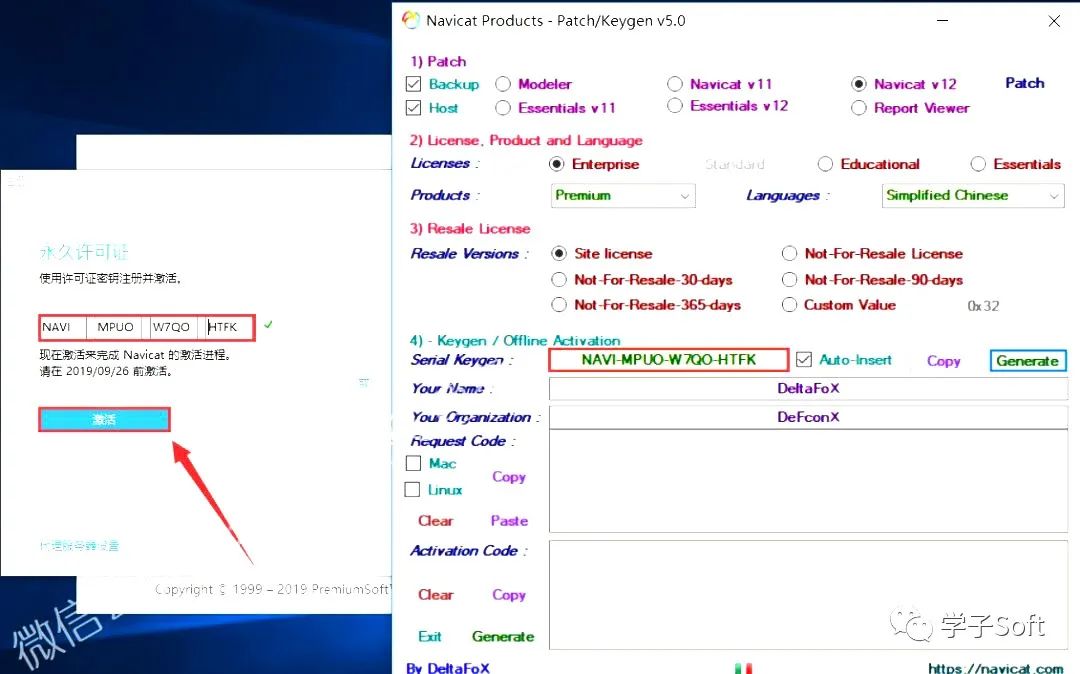Toggle the Mac checkbox

tap(413, 463)
